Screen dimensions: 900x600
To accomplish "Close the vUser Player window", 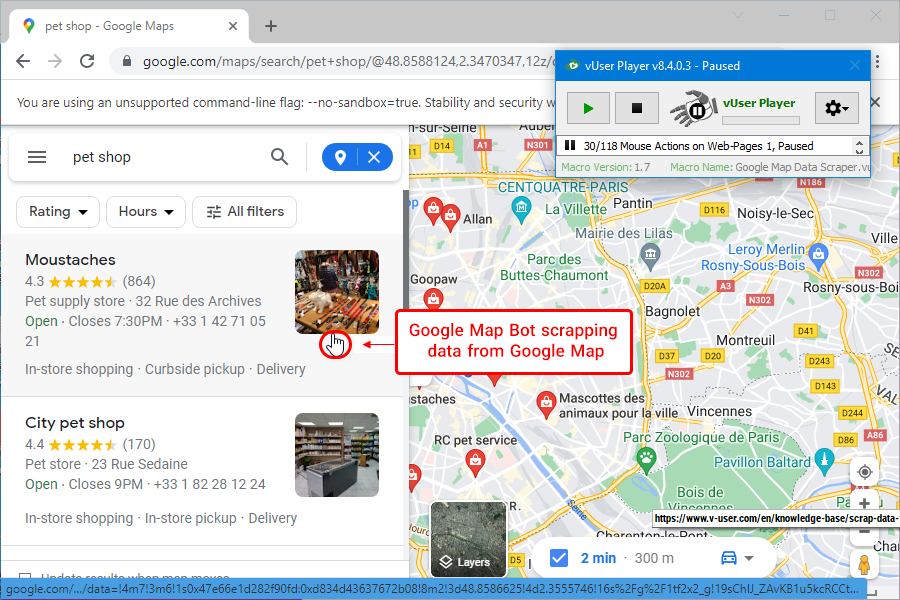I will [x=855, y=65].
